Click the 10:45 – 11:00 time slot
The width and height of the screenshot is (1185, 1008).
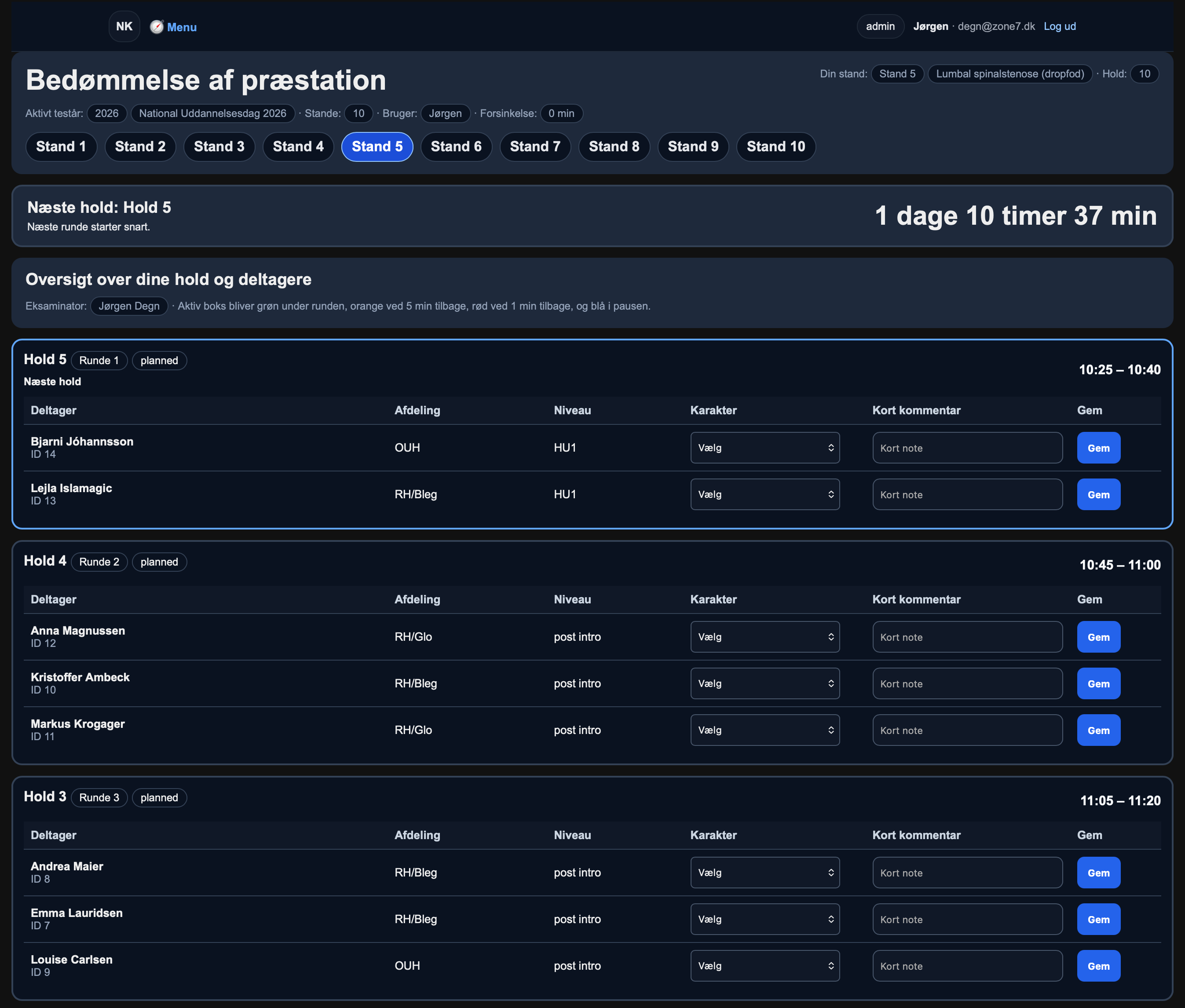1120,565
